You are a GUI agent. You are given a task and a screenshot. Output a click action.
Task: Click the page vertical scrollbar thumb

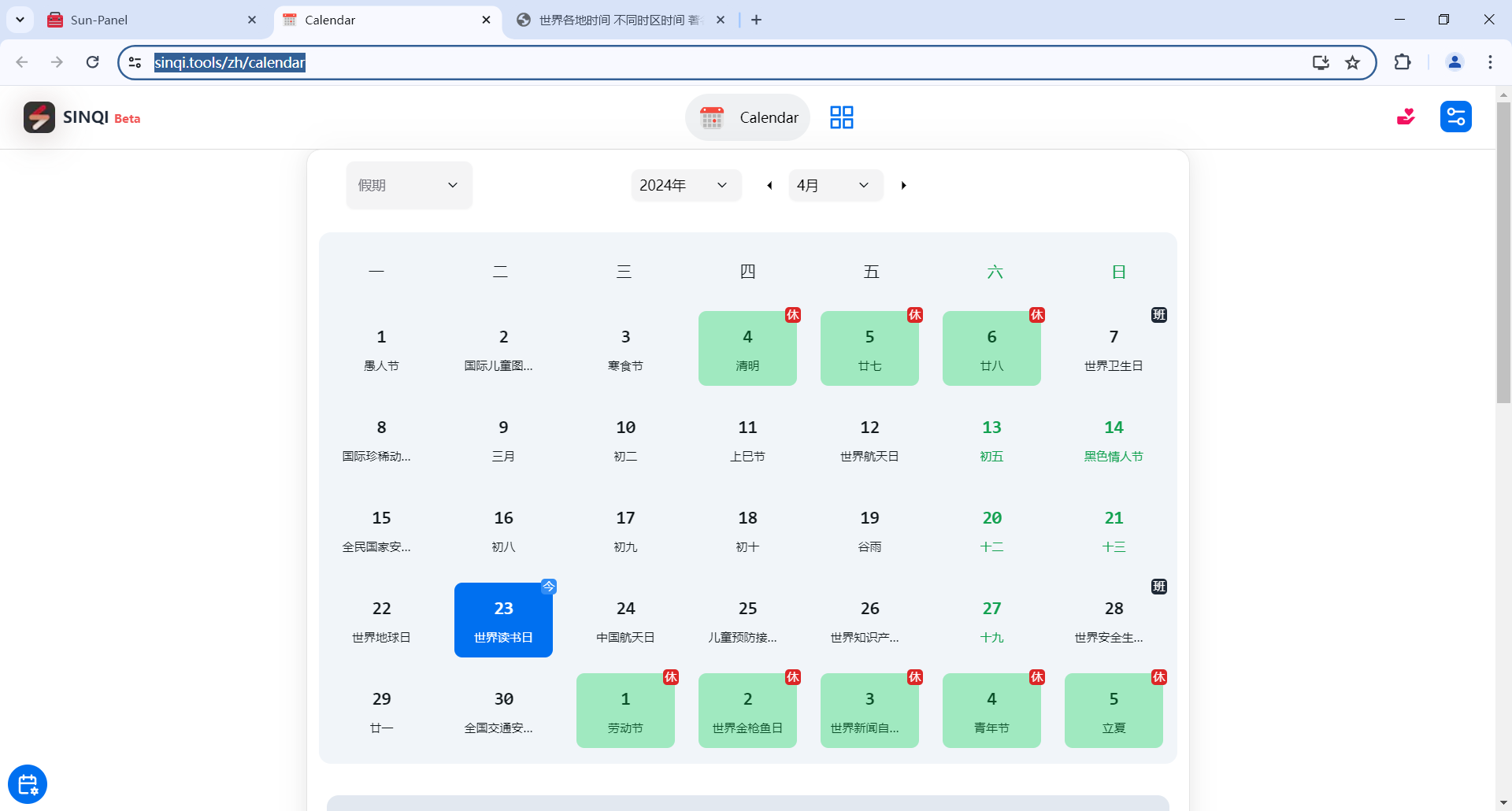pyautogui.click(x=1503, y=252)
